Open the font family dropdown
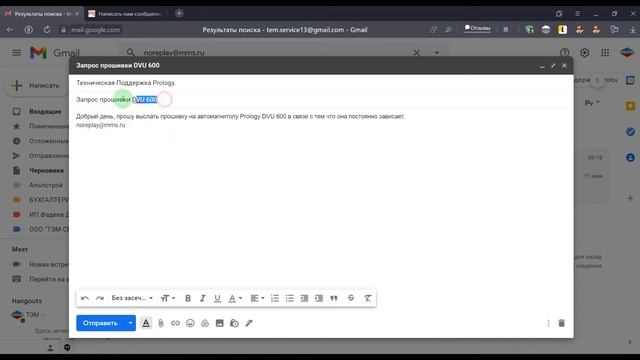 pos(132,298)
